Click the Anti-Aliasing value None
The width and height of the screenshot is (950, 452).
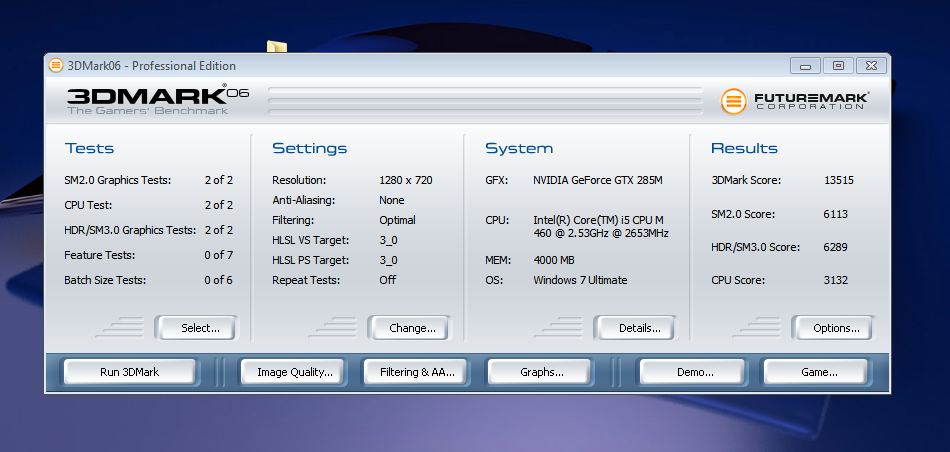392,200
